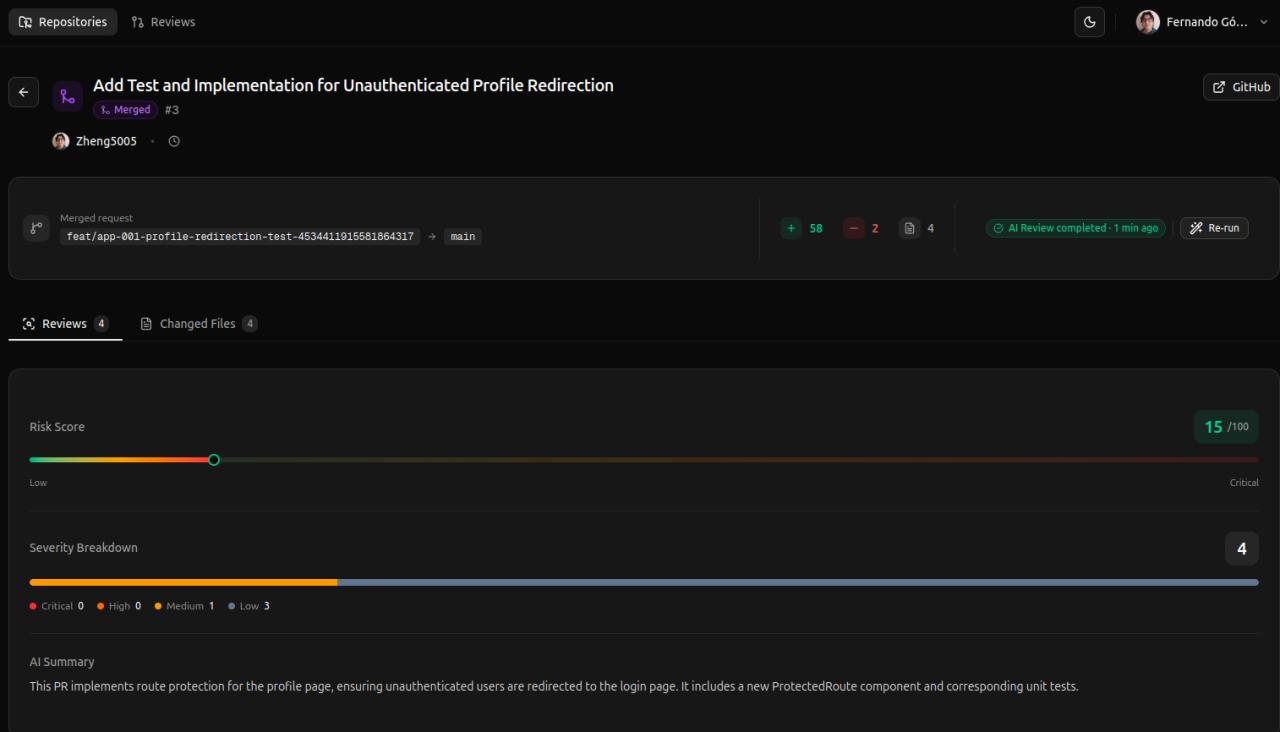The height and width of the screenshot is (732, 1280).
Task: Click the files changed document icon
Action: pos(909,228)
